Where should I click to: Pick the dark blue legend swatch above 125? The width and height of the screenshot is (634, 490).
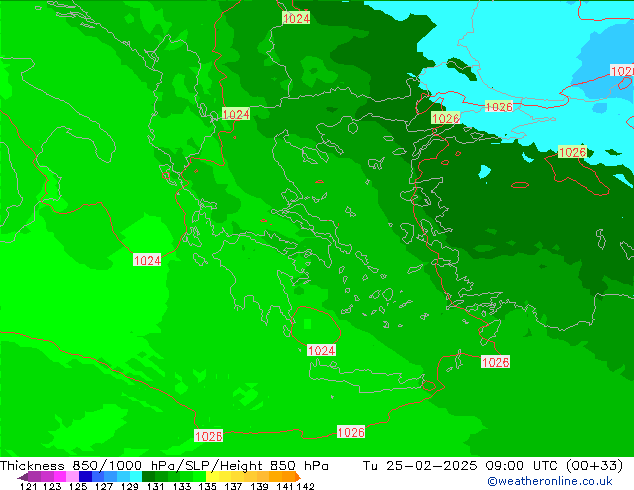tap(85, 476)
